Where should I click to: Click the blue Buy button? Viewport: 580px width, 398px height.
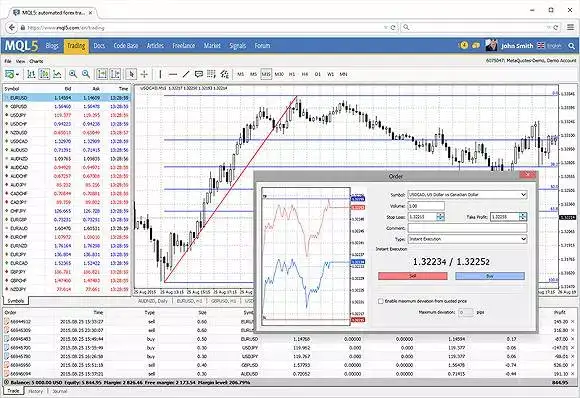(490, 276)
